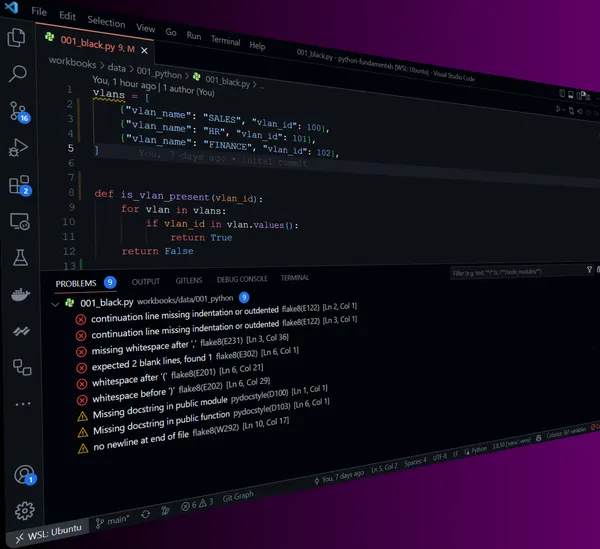Screen dimensions: 600x549
Task: Open the Search view icon
Action: click(18, 73)
